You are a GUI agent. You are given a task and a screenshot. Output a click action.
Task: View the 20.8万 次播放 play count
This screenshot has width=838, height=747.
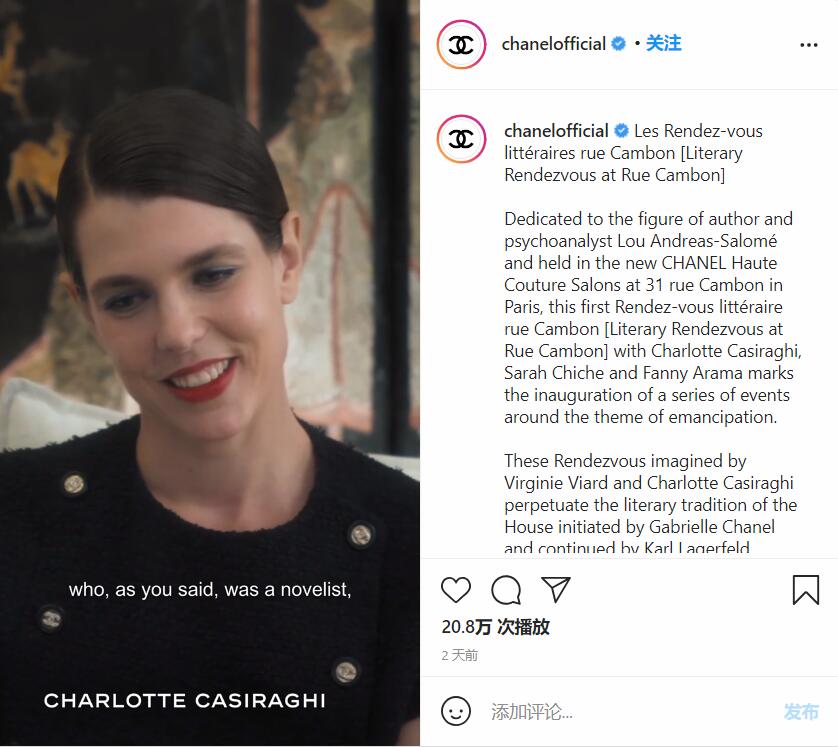tap(495, 627)
